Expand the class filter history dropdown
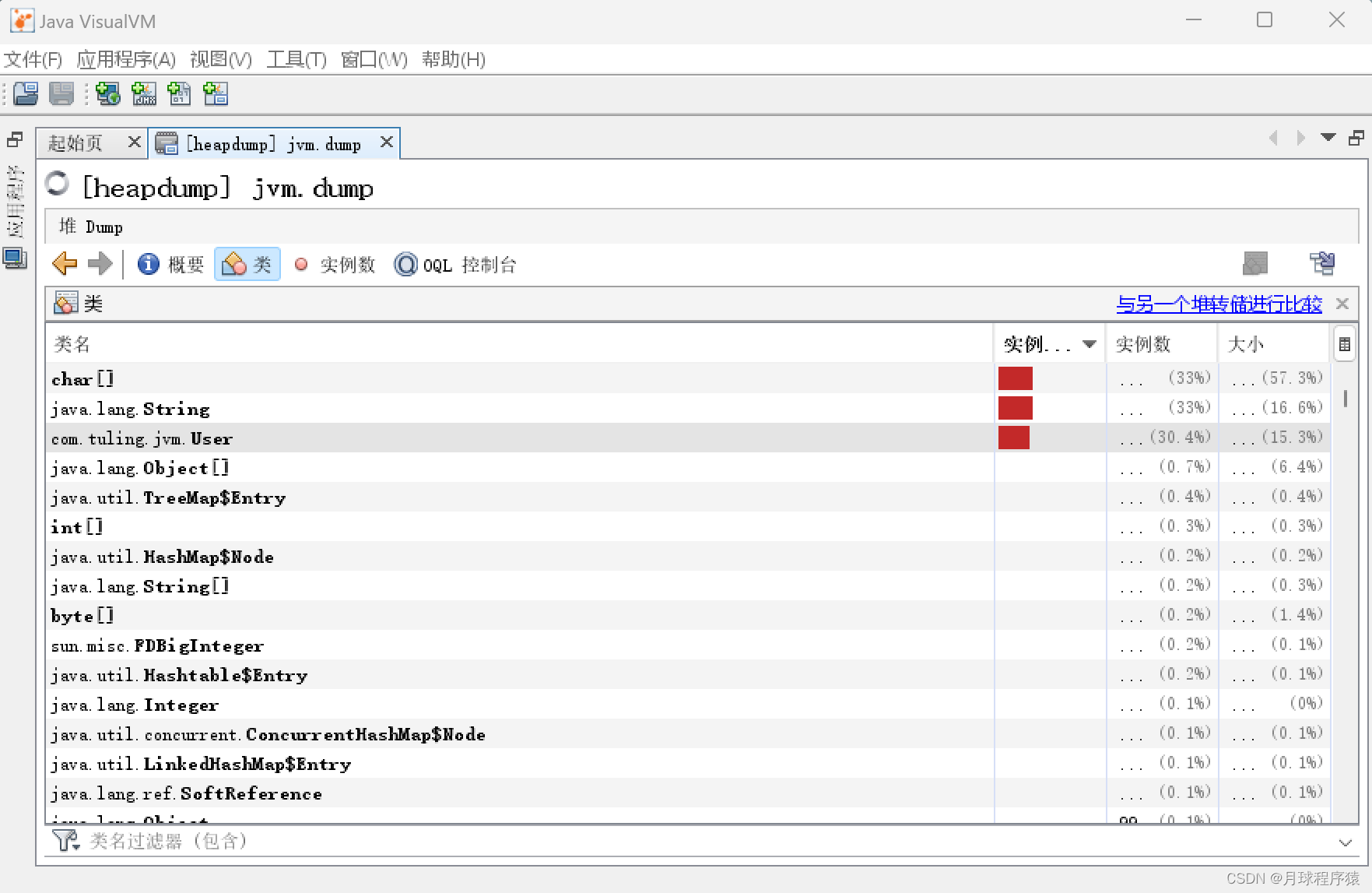 coord(1345,842)
